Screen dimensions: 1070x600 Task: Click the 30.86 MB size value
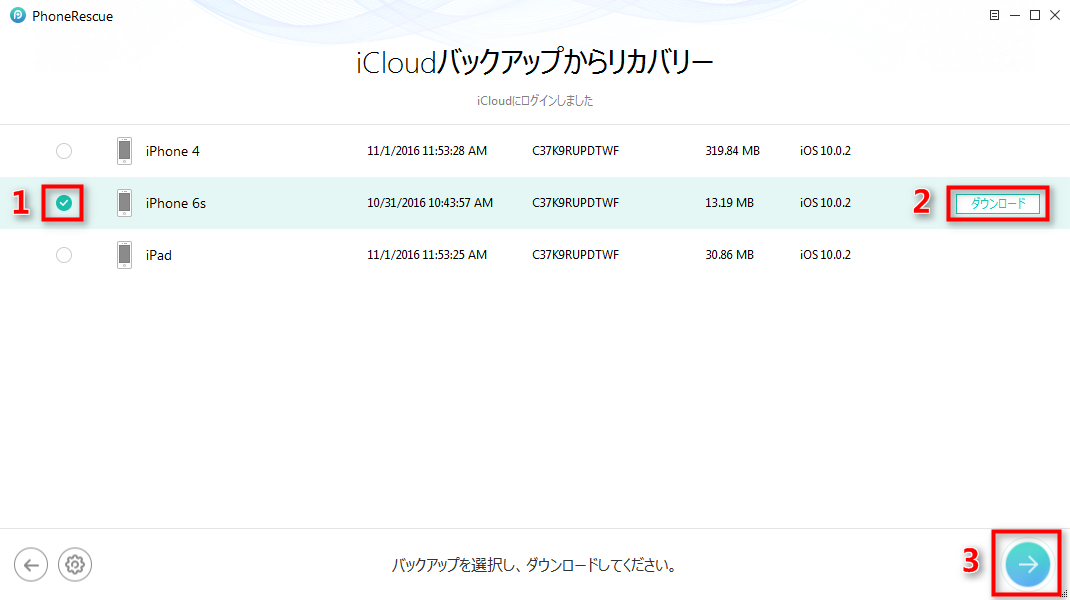point(729,255)
